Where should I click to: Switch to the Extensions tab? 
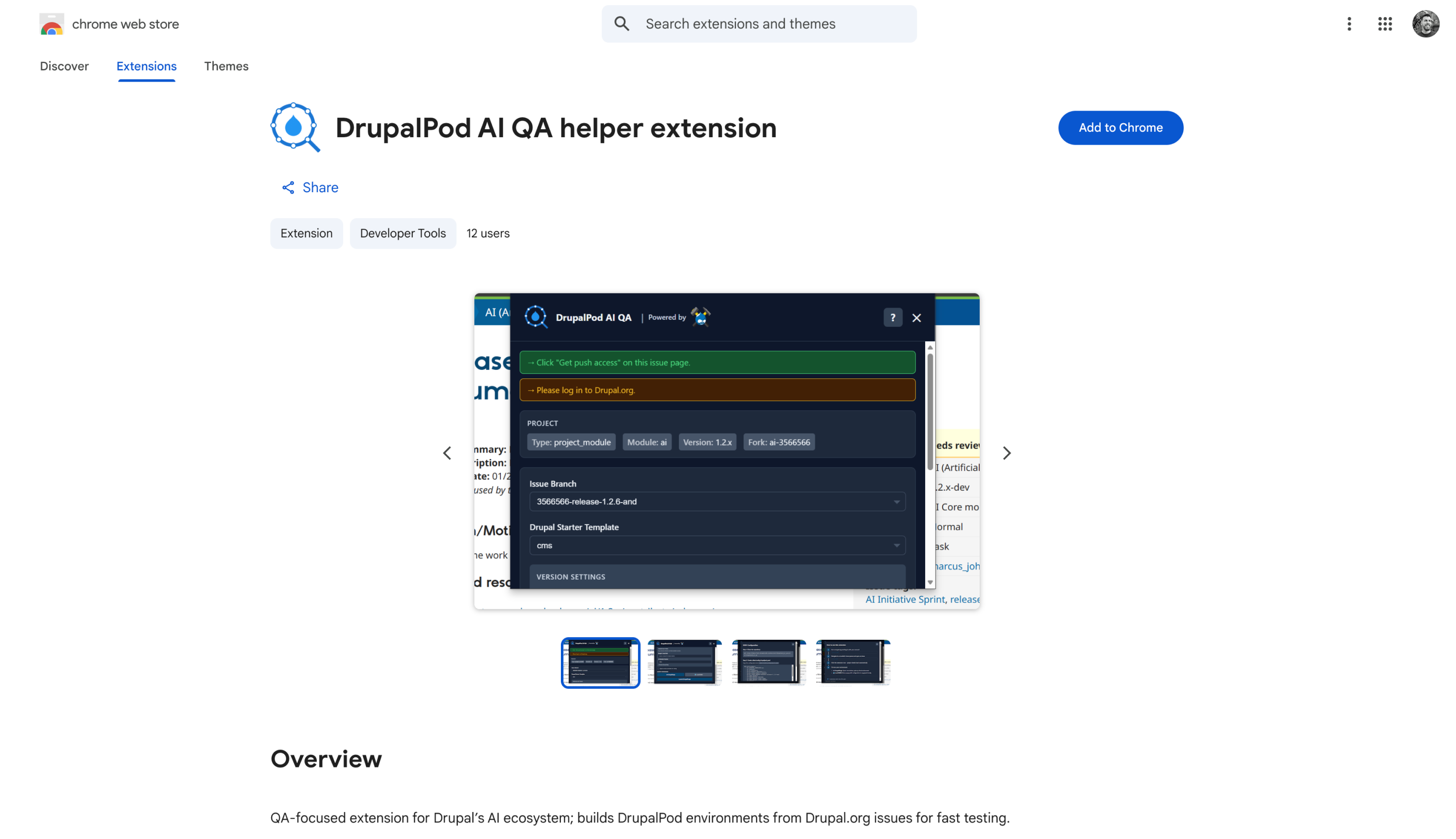point(146,66)
